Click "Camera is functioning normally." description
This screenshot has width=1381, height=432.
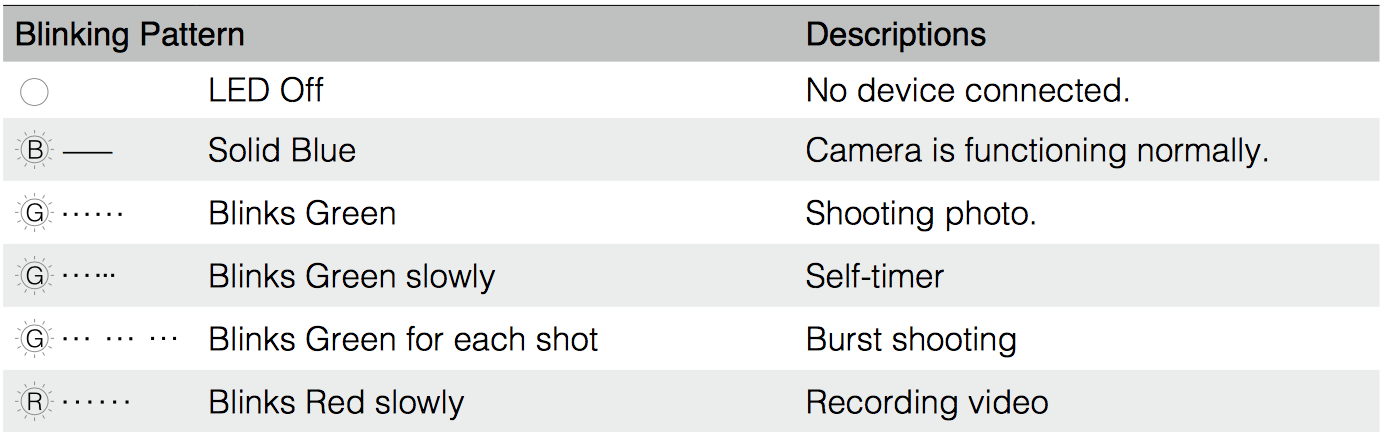pos(1036,151)
